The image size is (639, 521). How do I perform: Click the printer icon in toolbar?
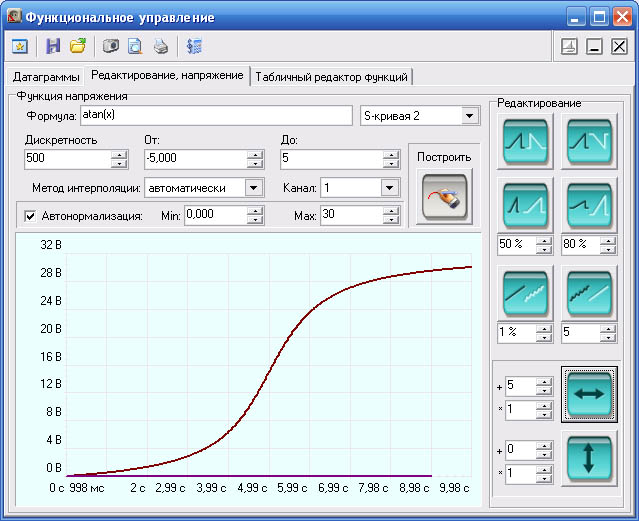161,46
